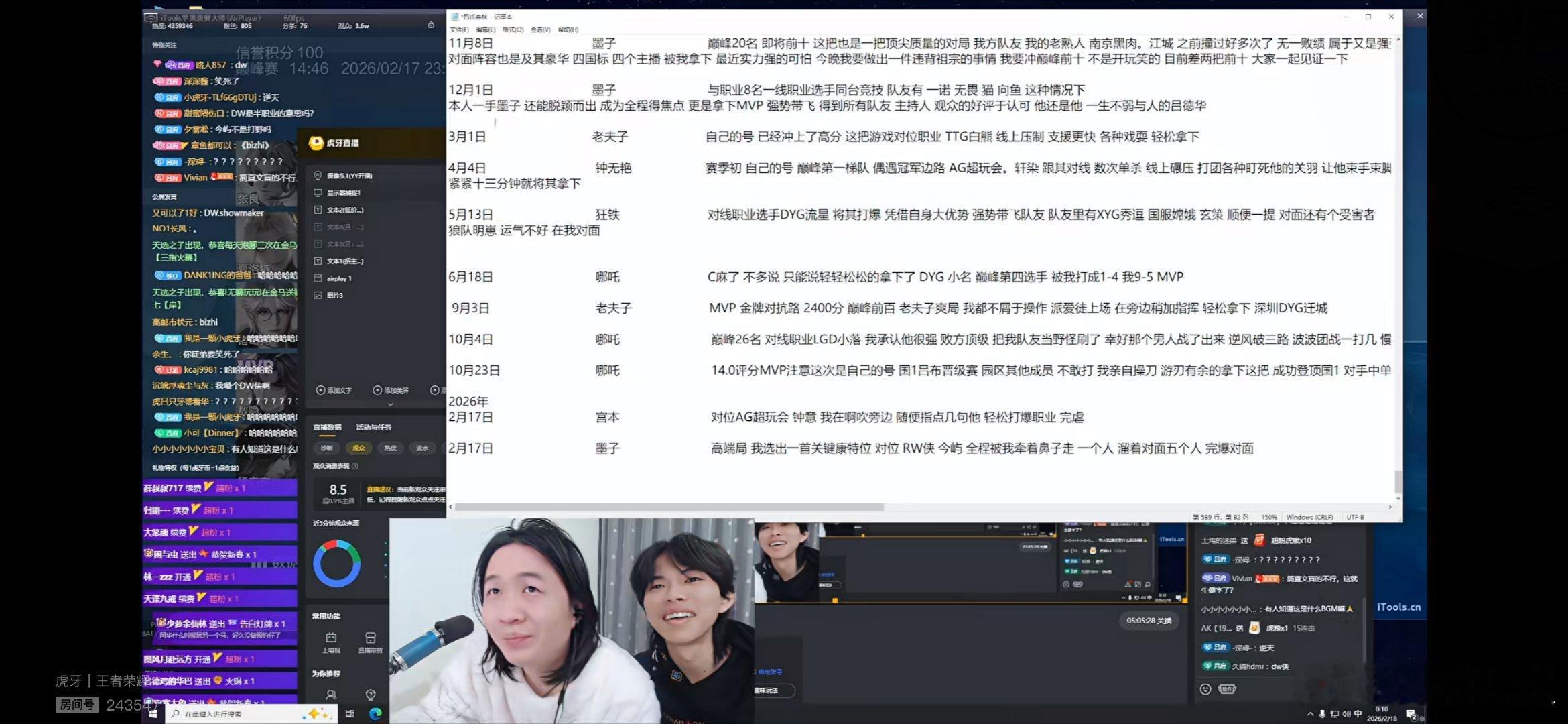Select the airplay 1 source icon

(318, 278)
